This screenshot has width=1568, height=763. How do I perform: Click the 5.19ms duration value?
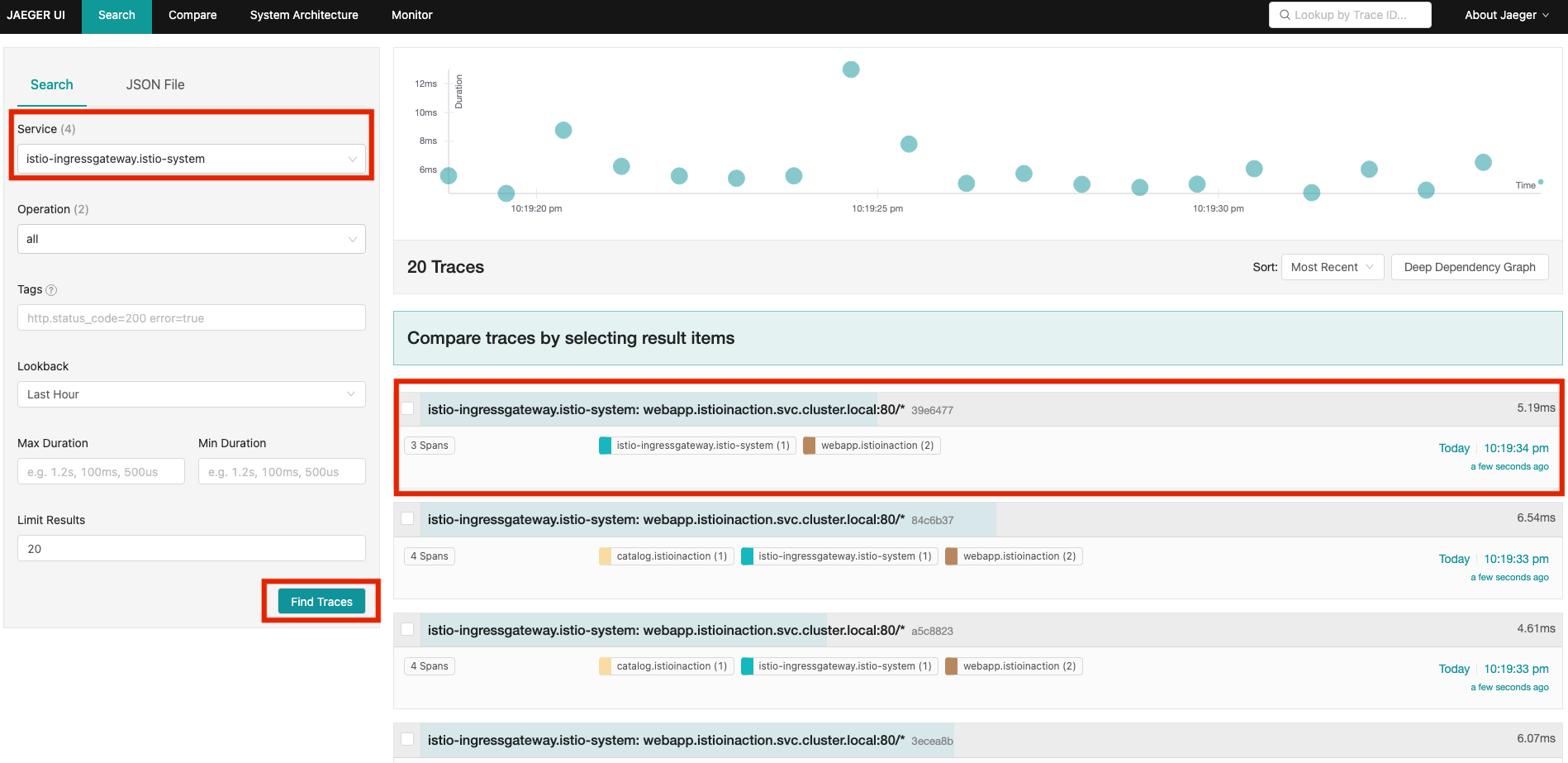[1536, 408]
